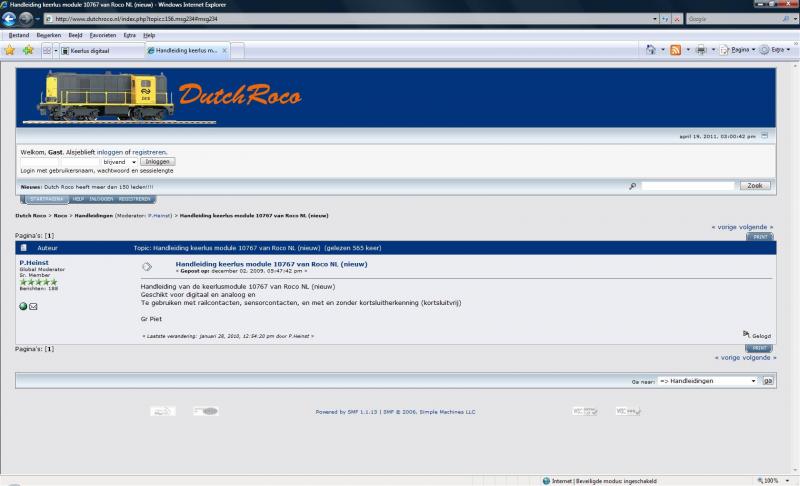The width and height of the screenshot is (800, 486).
Task: Open the Pagina command menu
Action: tap(738, 49)
